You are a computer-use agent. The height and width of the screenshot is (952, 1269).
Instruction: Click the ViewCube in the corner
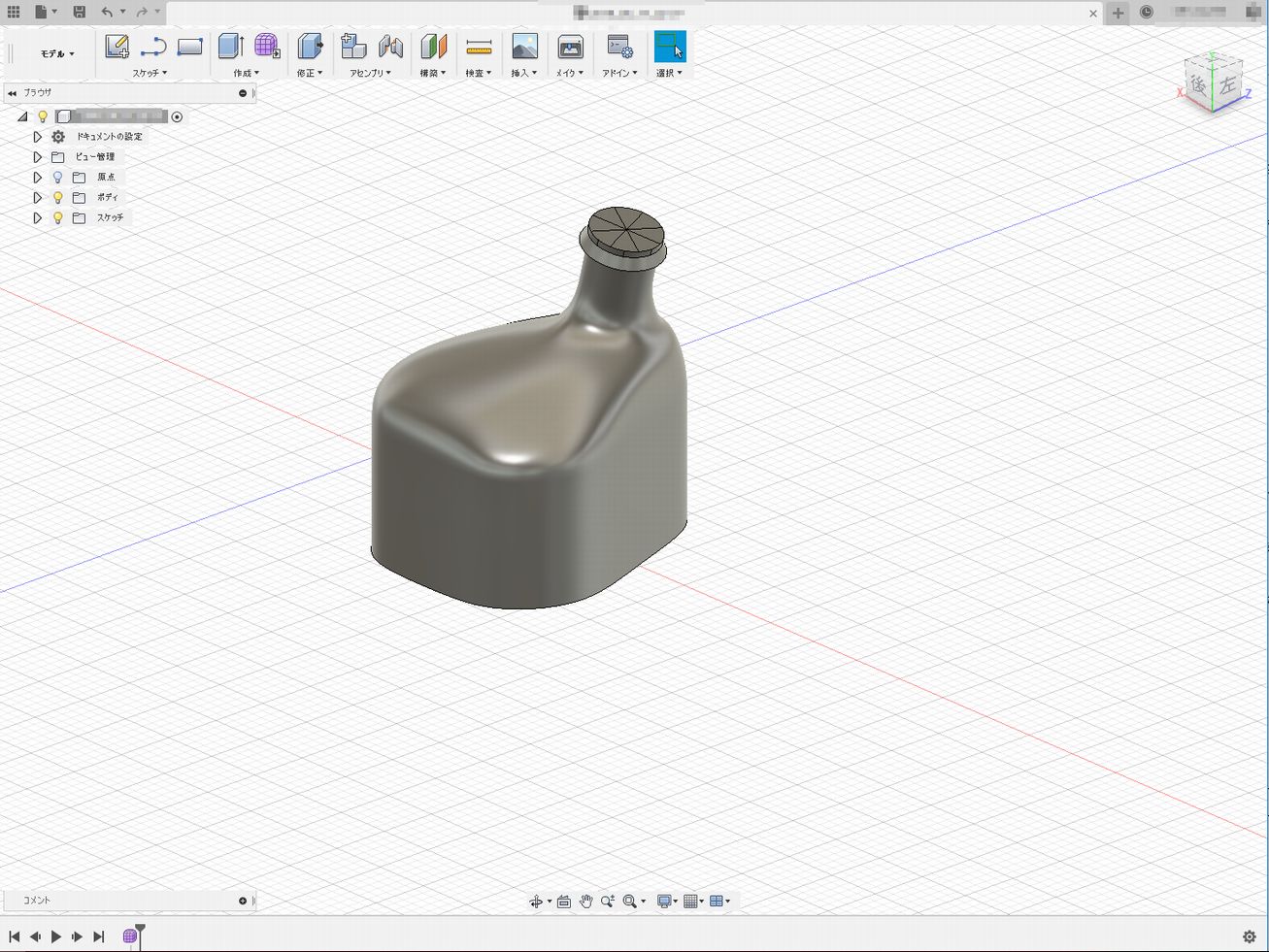click(x=1213, y=83)
